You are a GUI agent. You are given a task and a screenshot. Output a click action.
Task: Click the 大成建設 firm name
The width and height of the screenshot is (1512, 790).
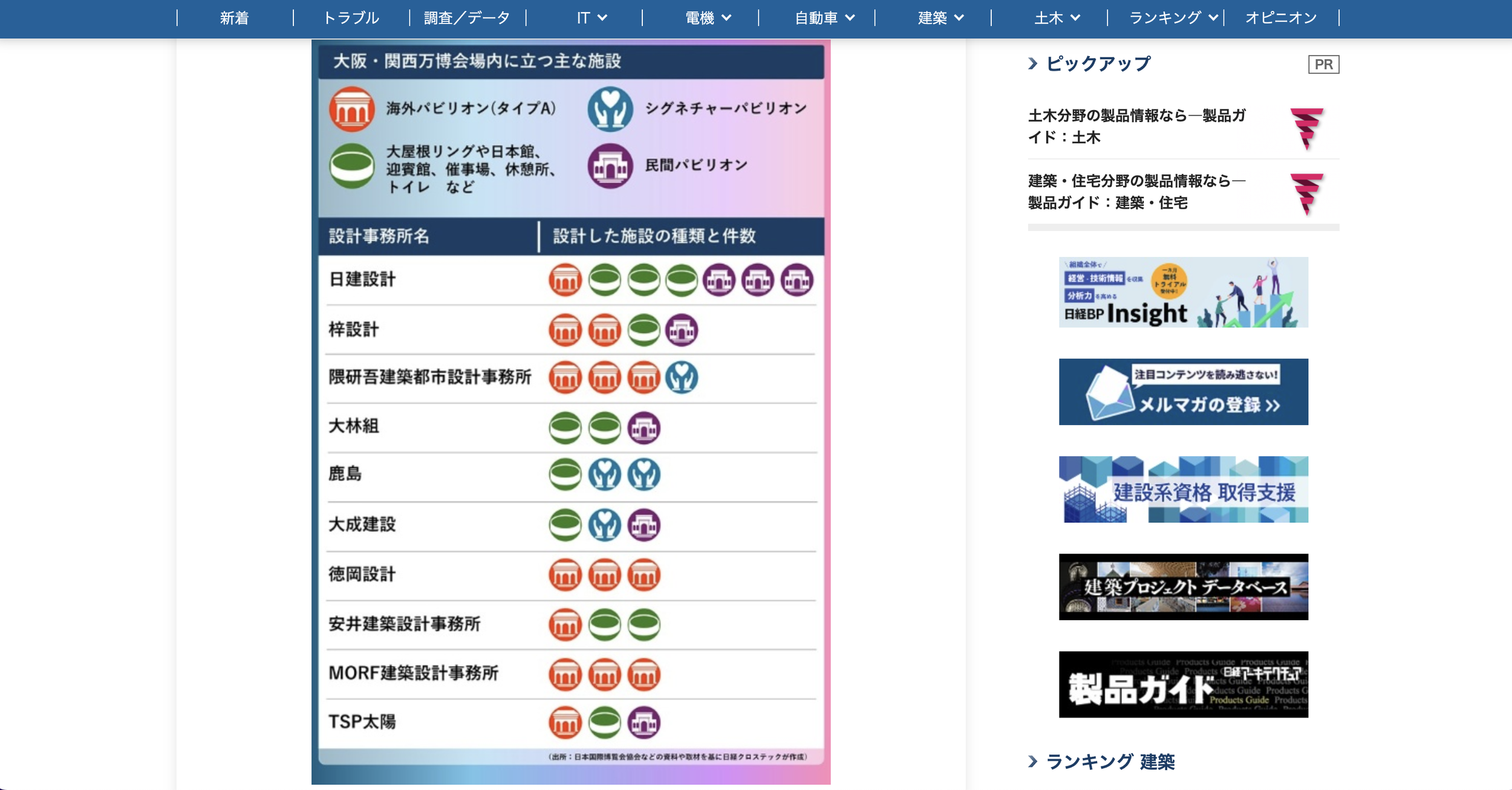[362, 524]
